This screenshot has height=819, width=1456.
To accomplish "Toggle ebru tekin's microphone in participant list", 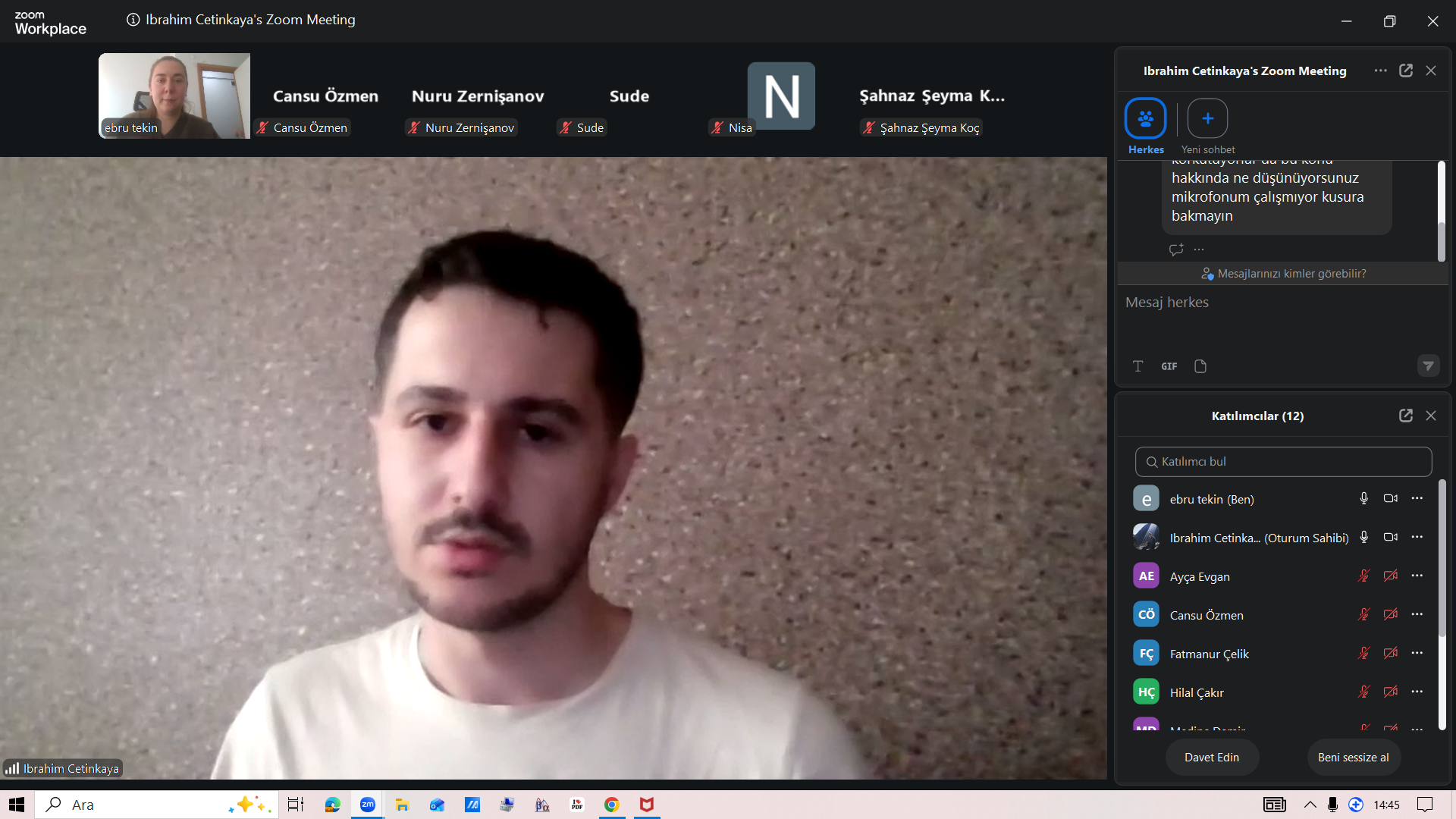I will point(1364,498).
